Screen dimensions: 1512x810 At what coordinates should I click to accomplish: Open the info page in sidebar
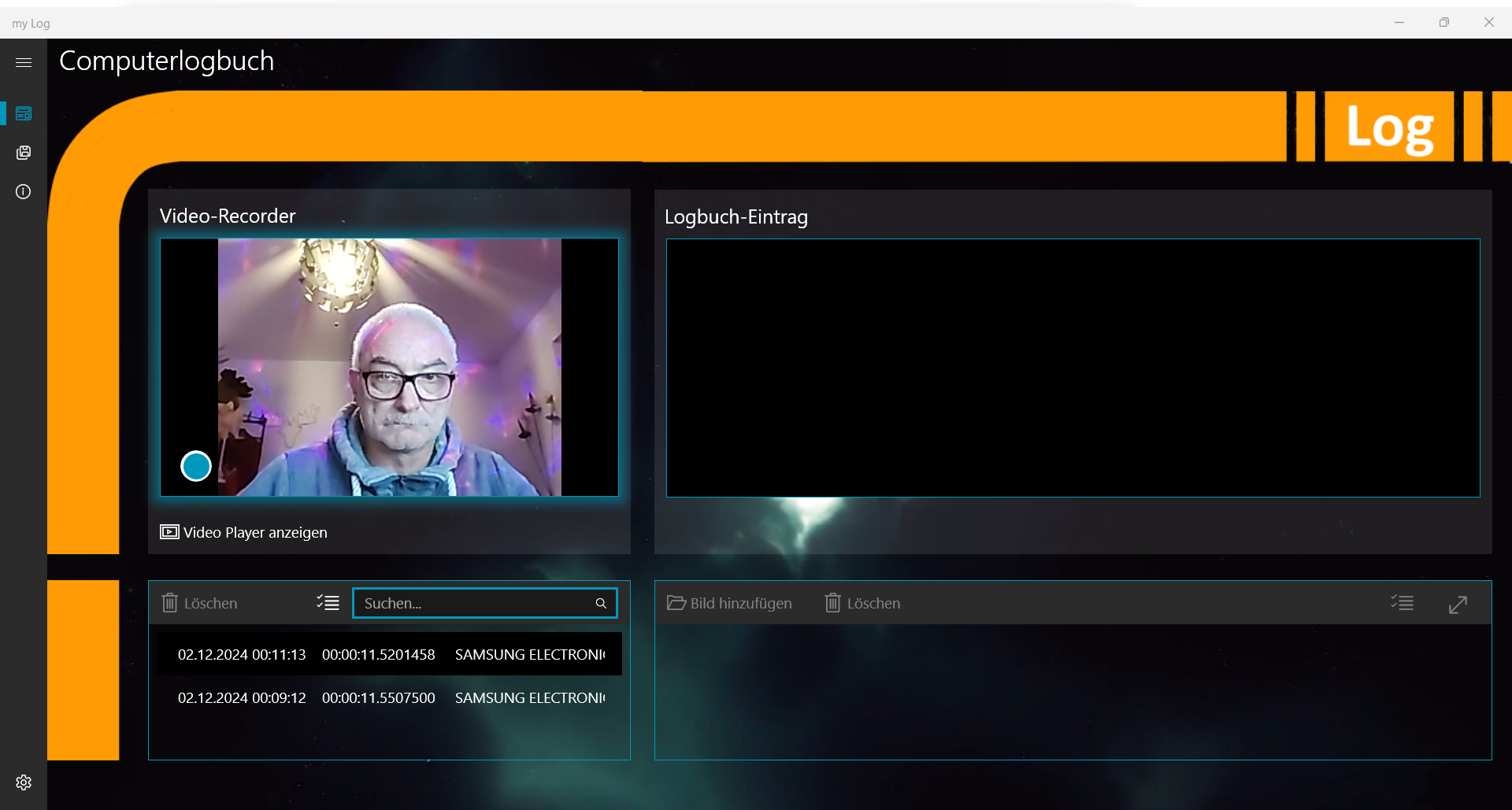pyautogui.click(x=24, y=192)
